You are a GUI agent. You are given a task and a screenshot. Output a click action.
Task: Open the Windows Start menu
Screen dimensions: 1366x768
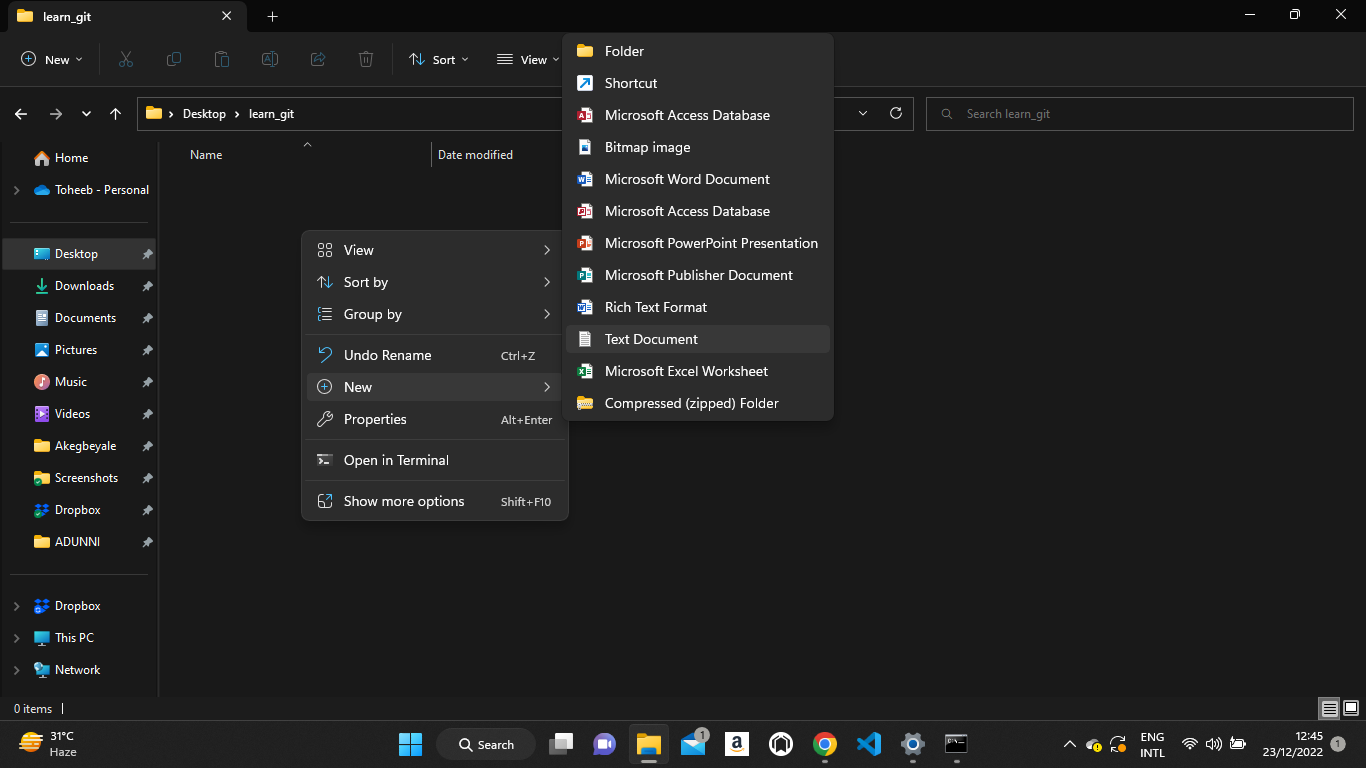pyautogui.click(x=410, y=744)
